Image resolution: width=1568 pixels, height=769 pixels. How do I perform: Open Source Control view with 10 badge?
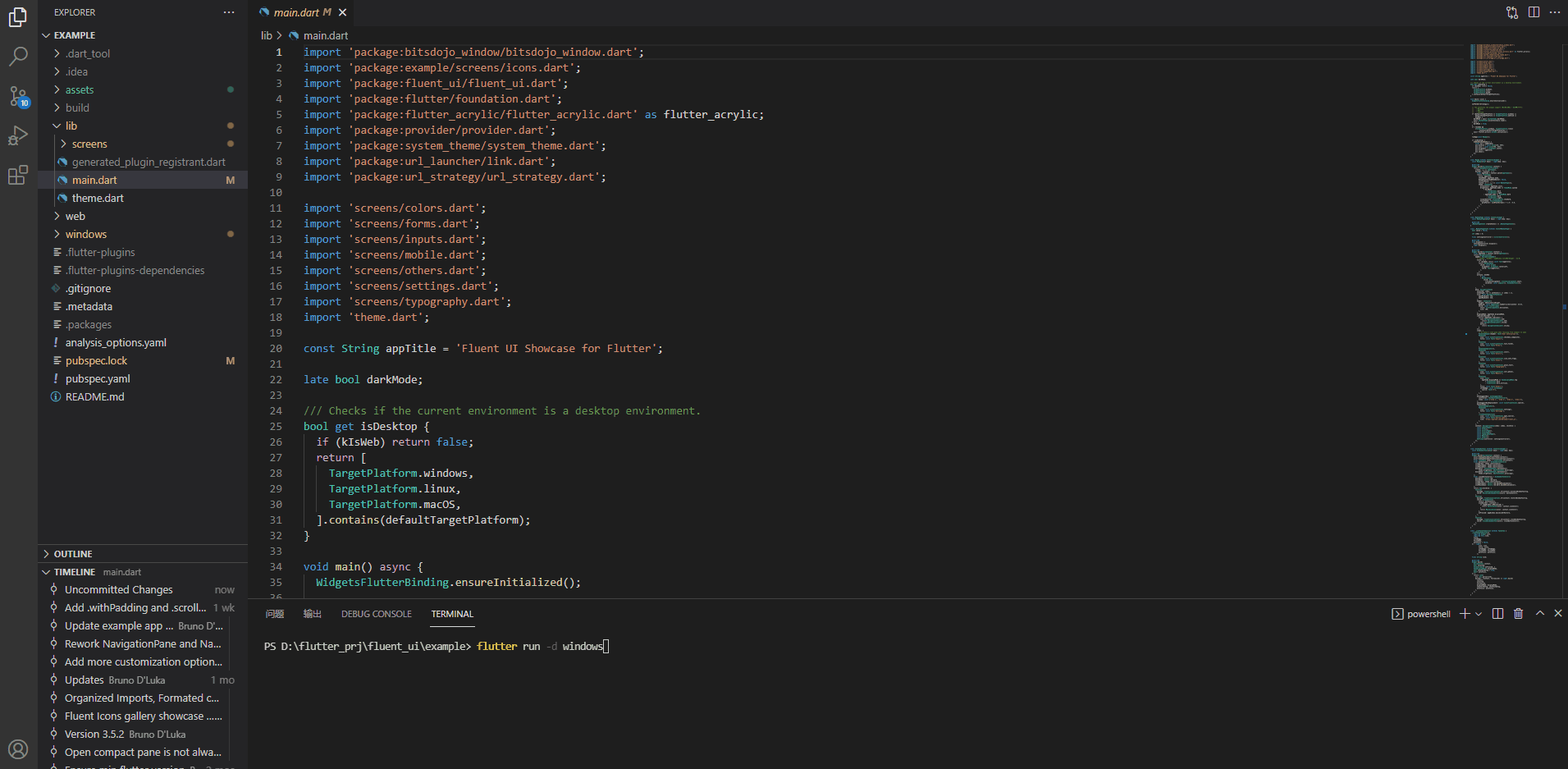[x=18, y=96]
